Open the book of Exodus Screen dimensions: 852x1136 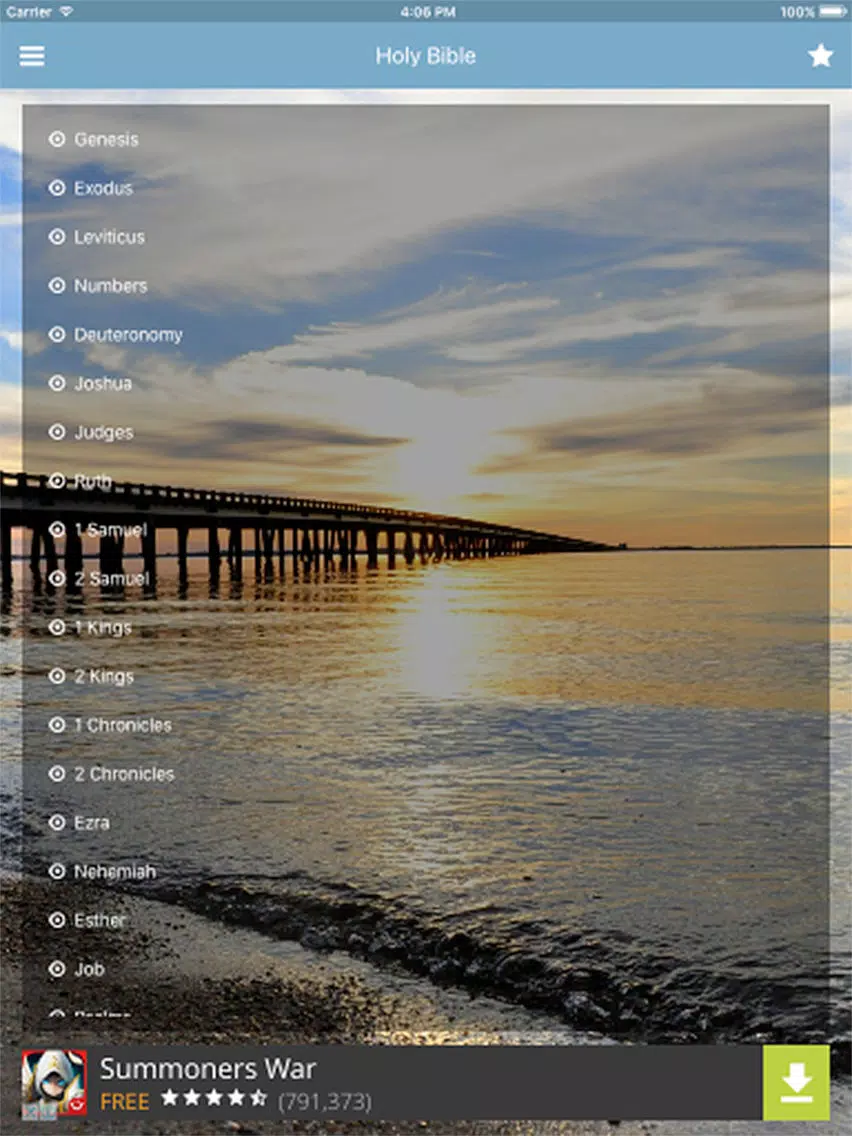point(104,188)
